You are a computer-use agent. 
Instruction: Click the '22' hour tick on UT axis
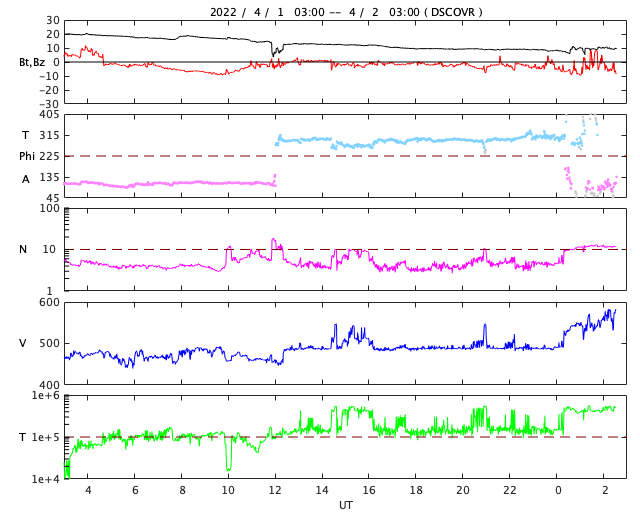click(x=510, y=490)
